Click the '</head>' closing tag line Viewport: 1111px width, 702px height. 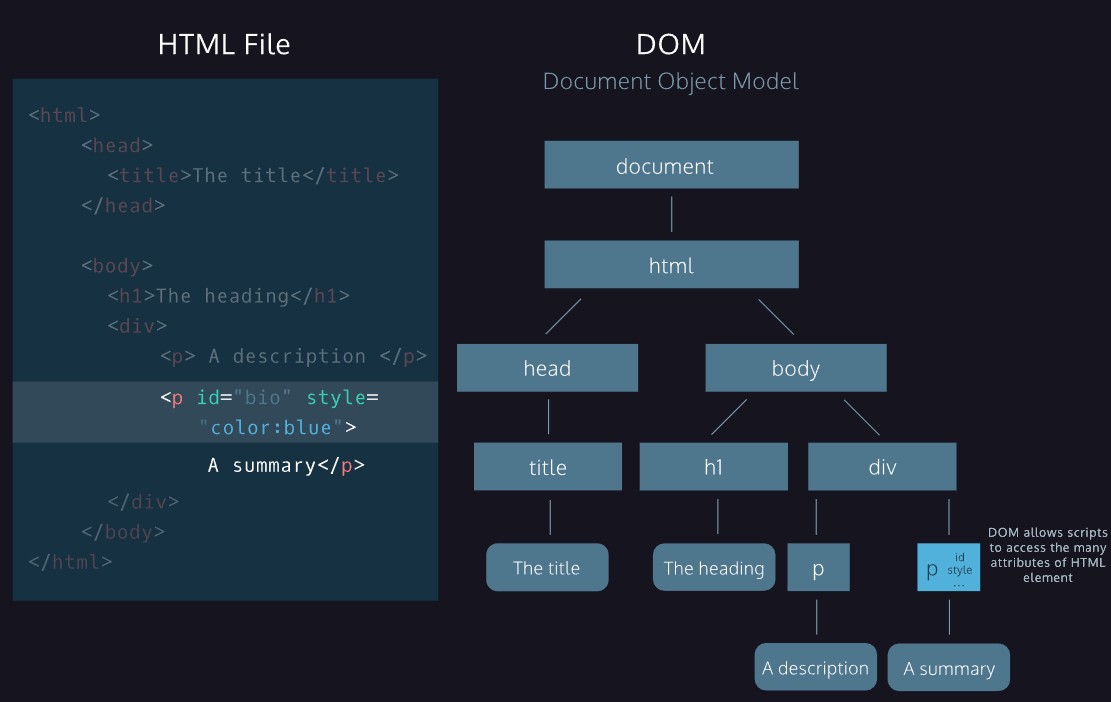(123, 205)
